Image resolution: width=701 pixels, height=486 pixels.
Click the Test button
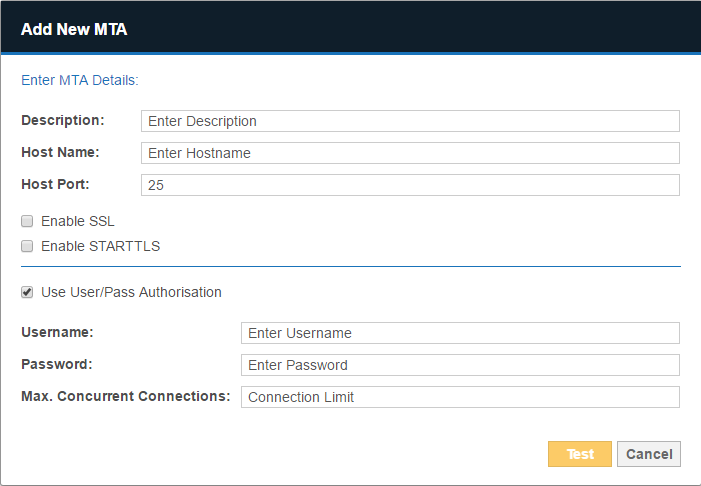579,454
